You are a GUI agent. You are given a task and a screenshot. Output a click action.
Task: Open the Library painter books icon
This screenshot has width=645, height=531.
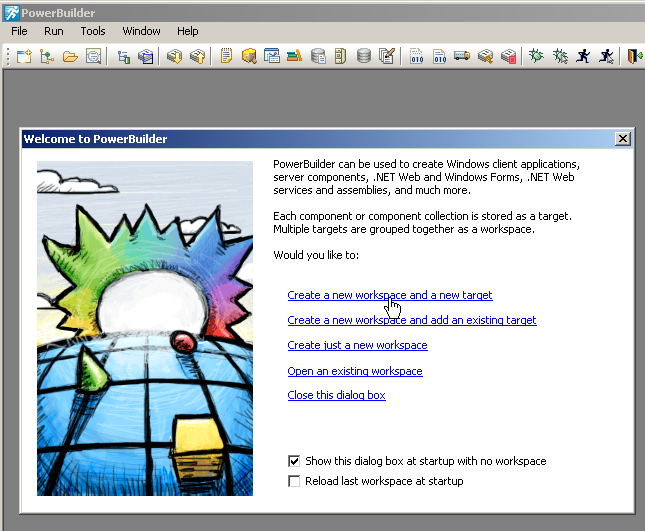[x=295, y=56]
